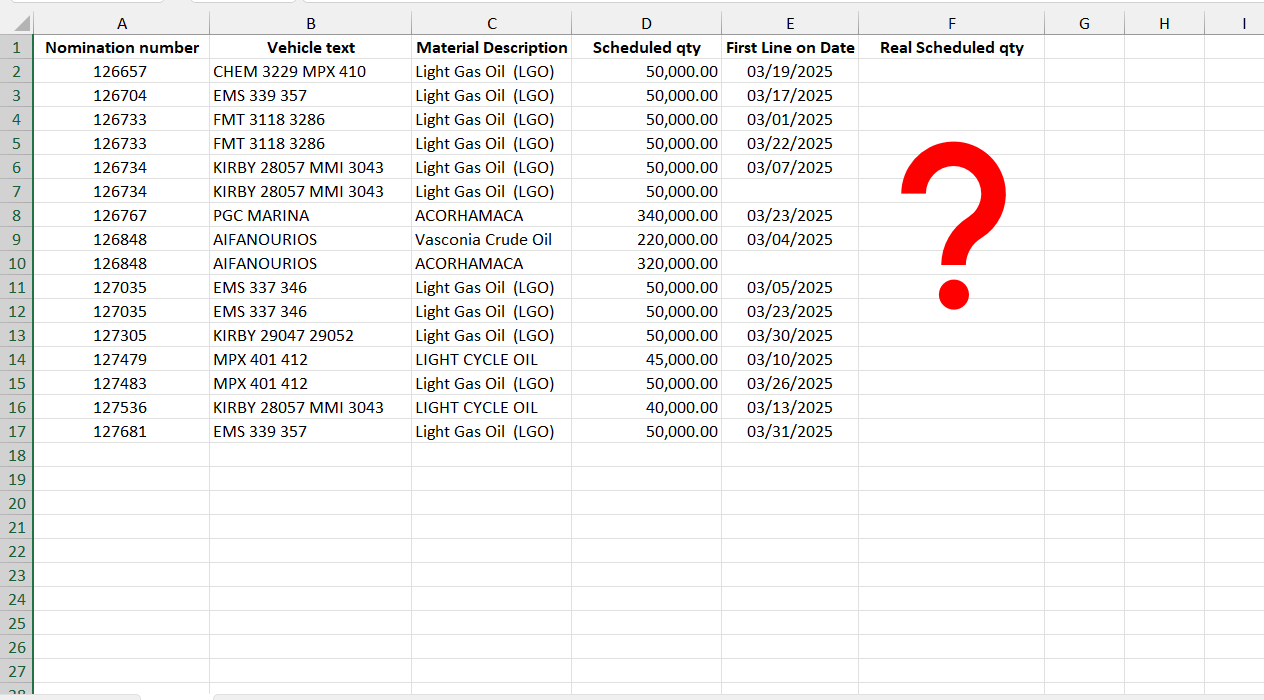The image size is (1264, 700).
Task: Select nomination number cell 126657
Action: pos(122,71)
